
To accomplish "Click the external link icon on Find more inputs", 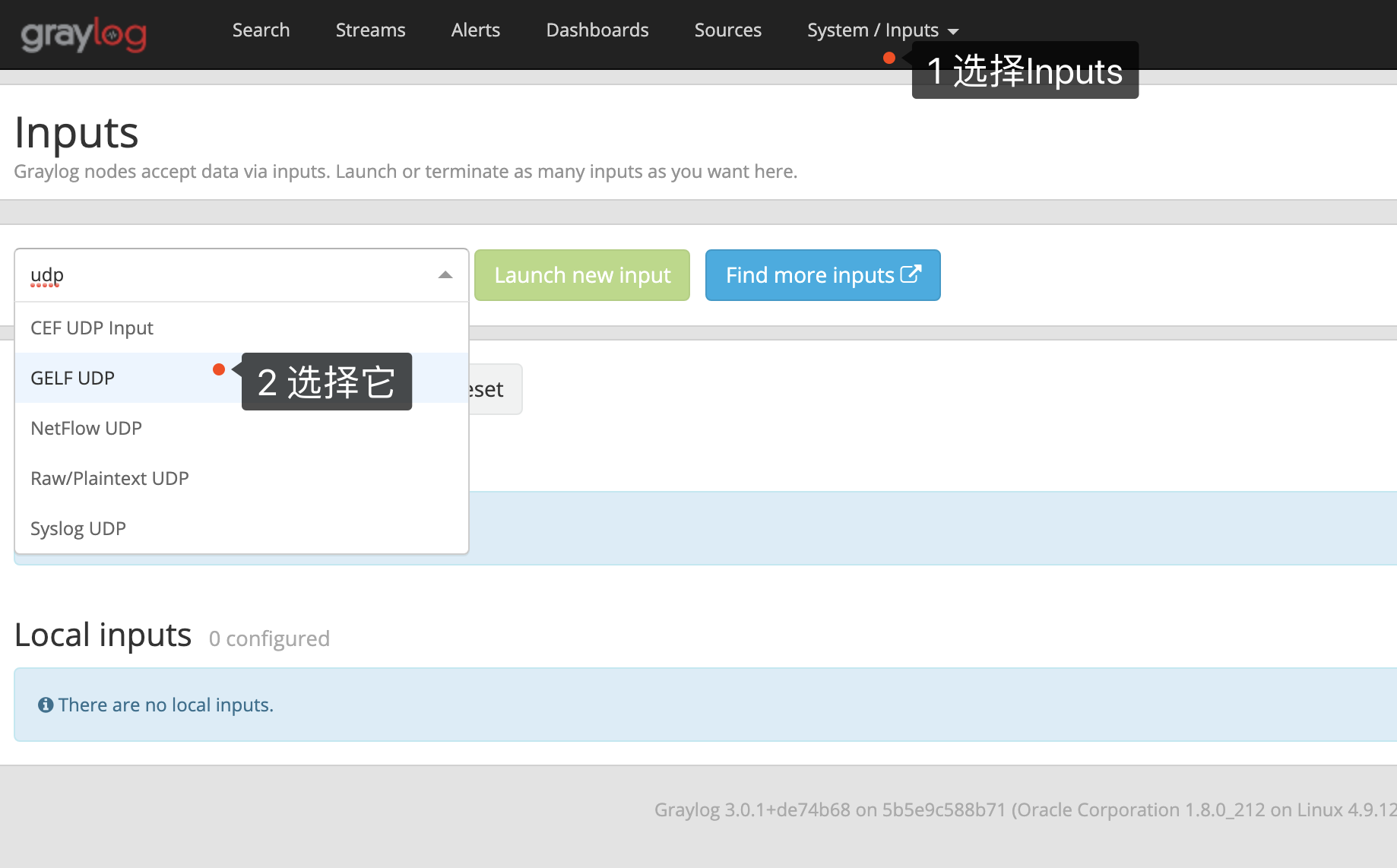I will (911, 274).
